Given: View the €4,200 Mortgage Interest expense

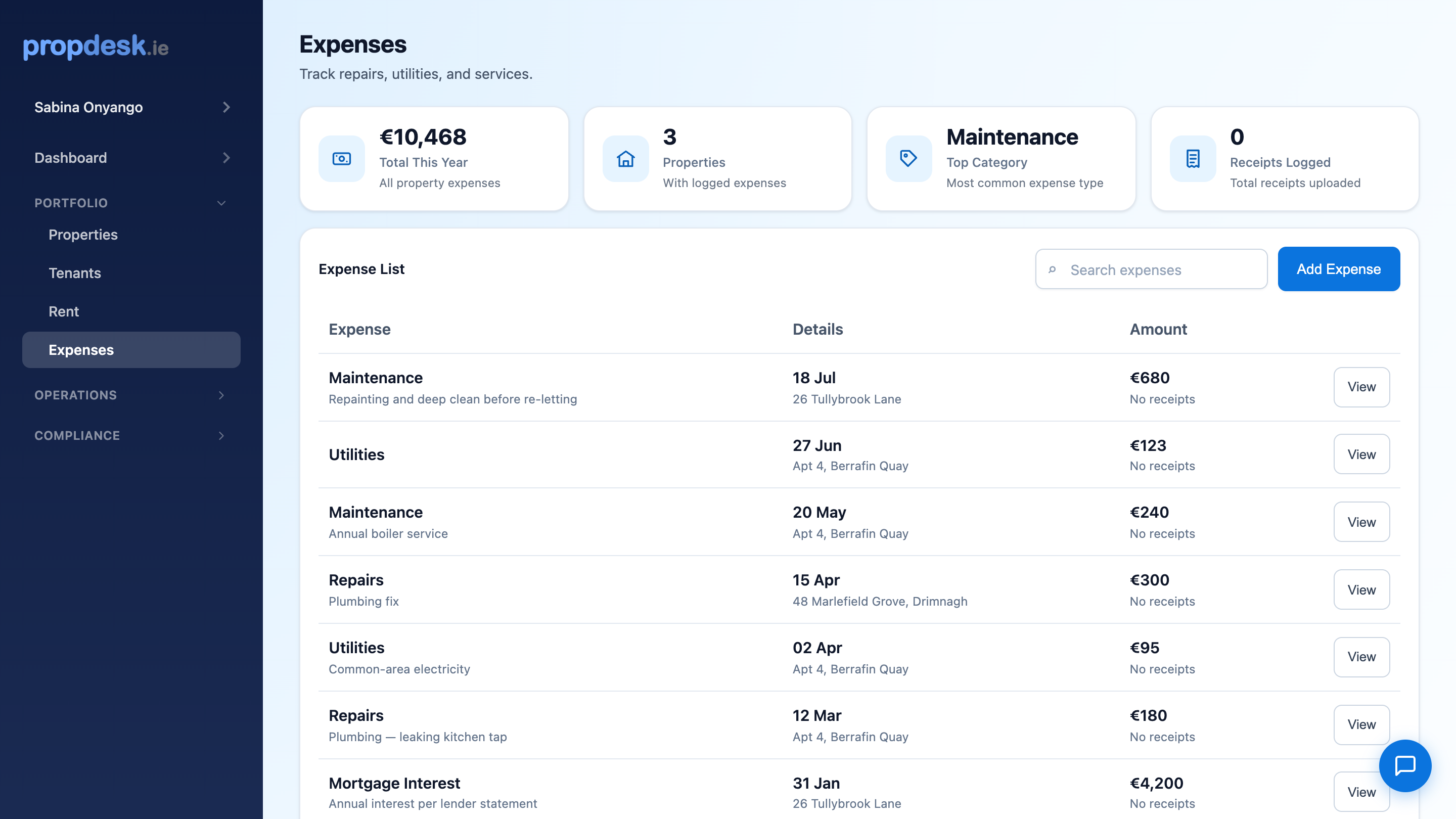Looking at the screenshot, I should tap(1361, 792).
